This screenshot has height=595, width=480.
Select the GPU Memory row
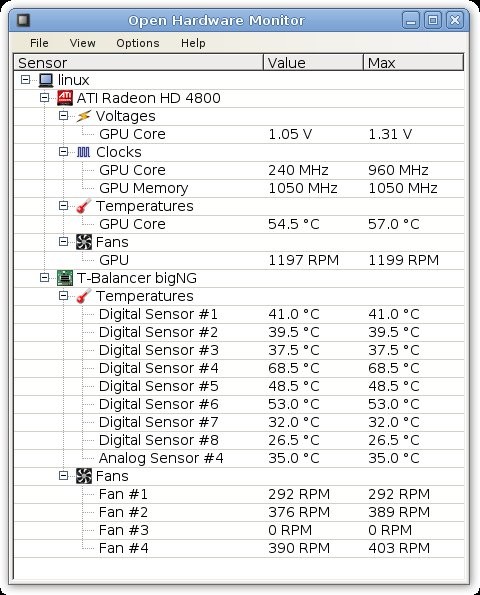coord(239,188)
